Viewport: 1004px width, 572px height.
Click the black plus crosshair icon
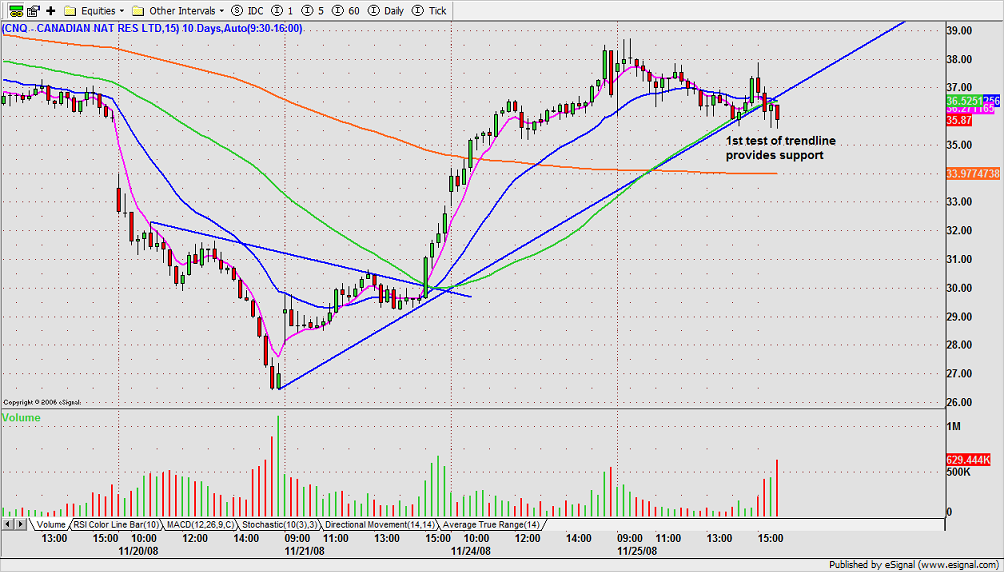(51, 10)
